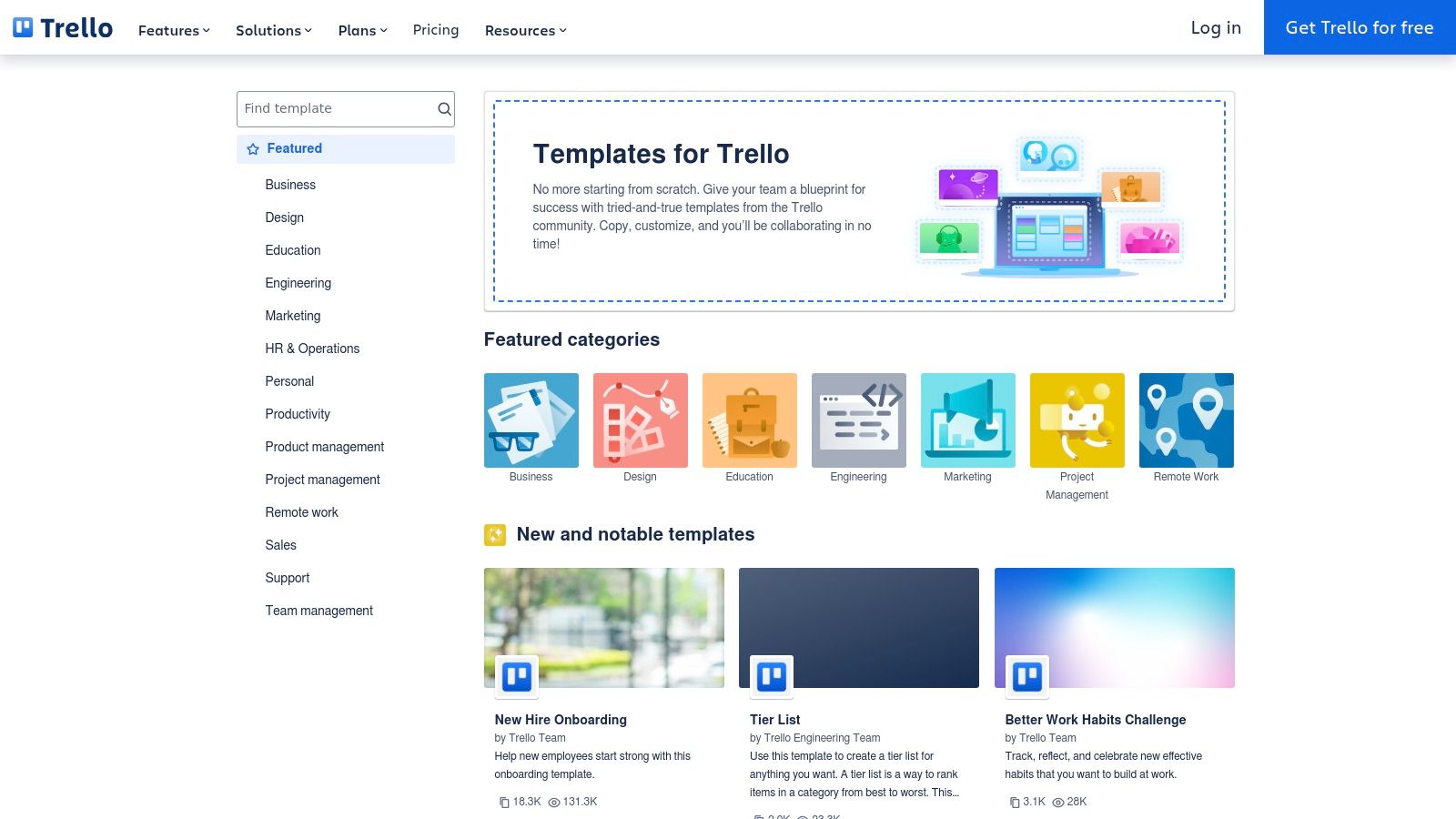Viewport: 1456px width, 819px height.
Task: Select Featured in the sidebar
Action: click(x=346, y=149)
